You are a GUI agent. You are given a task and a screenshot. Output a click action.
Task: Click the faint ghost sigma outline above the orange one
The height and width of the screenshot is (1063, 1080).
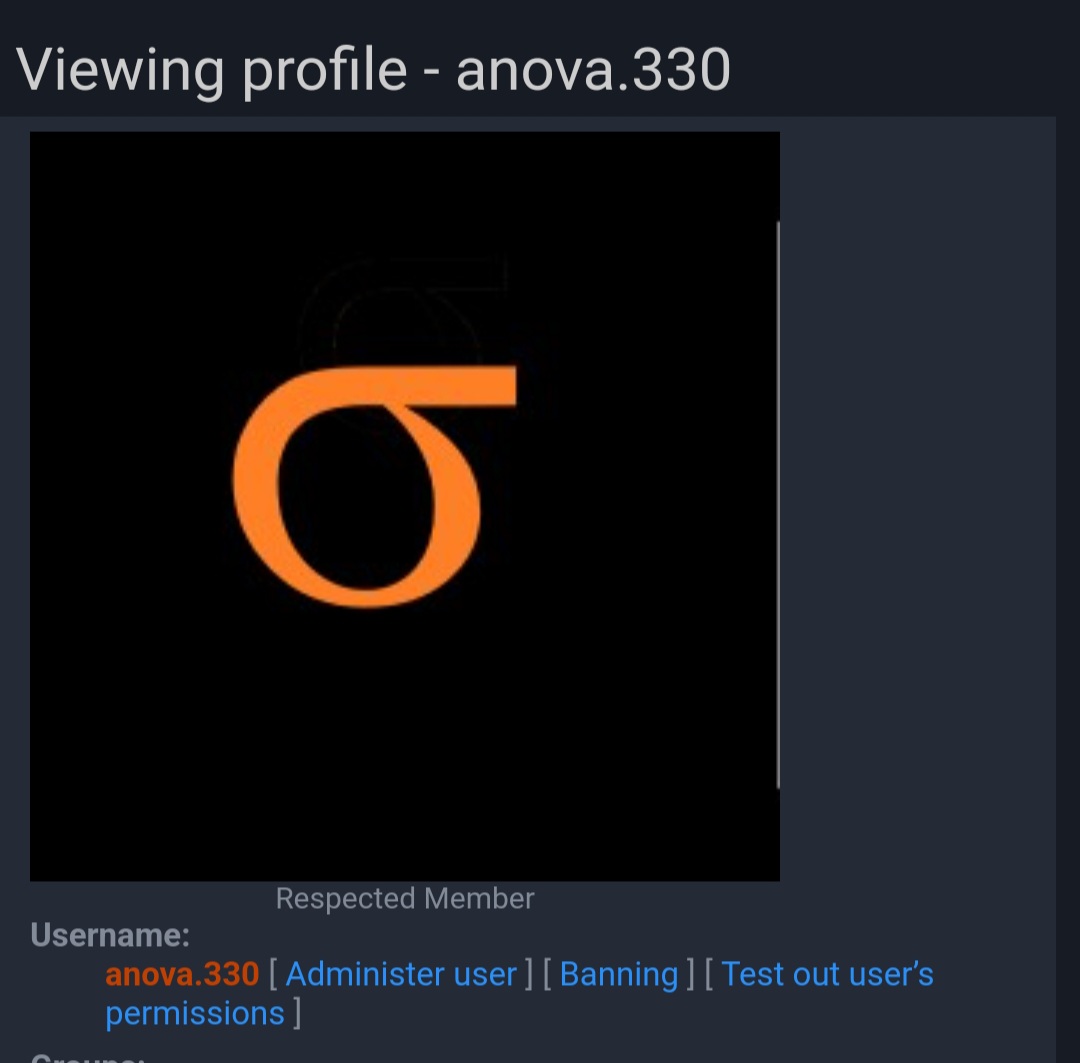tap(403, 310)
